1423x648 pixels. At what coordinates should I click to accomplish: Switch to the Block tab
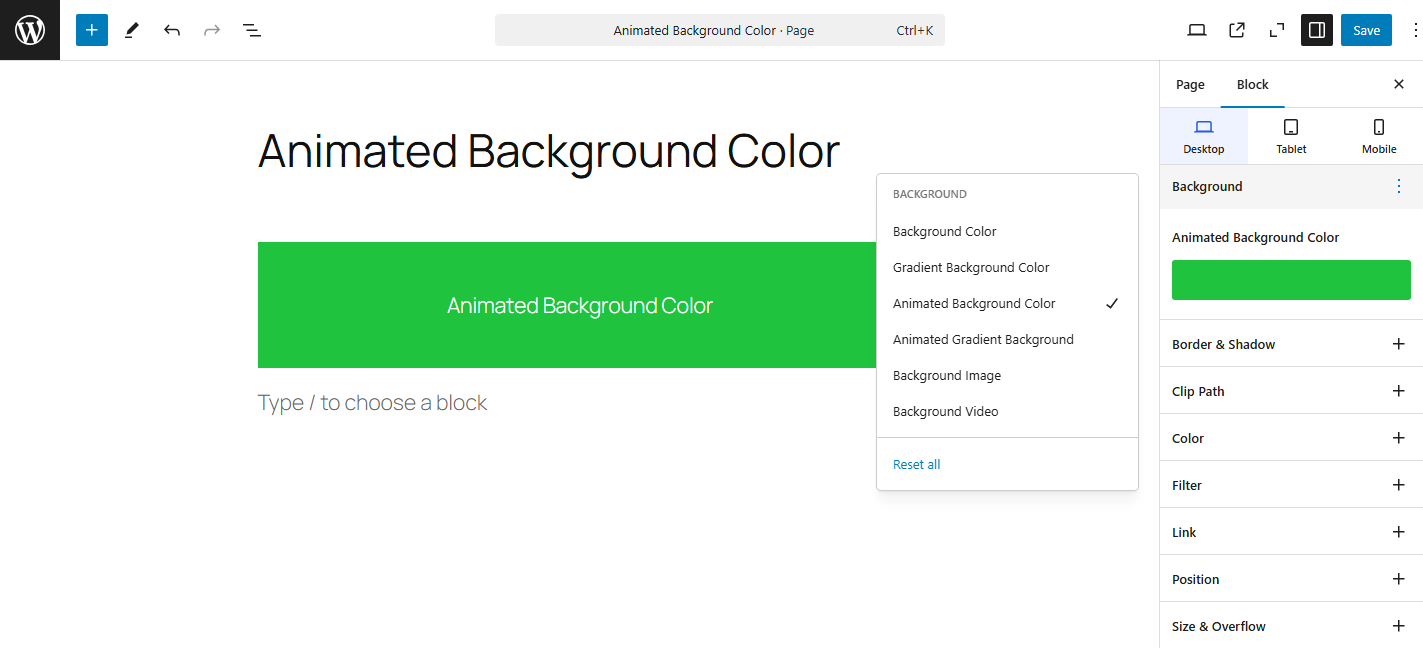point(1253,84)
